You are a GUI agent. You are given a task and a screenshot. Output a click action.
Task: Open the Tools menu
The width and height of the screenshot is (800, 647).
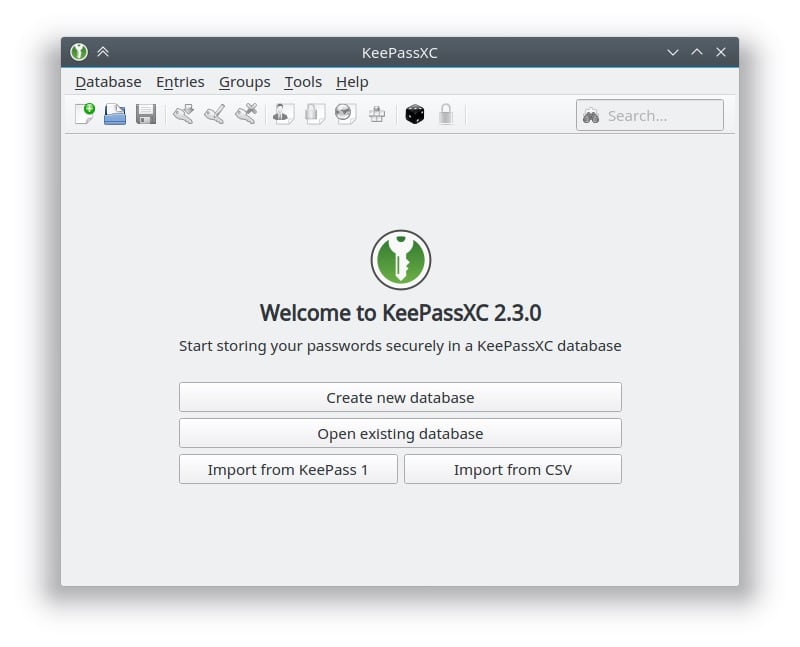(x=303, y=82)
